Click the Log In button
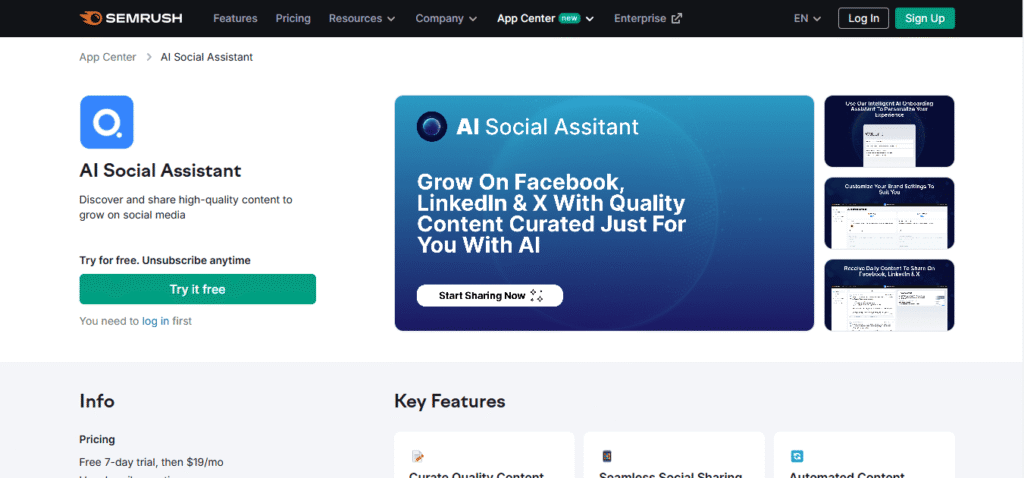This screenshot has width=1024, height=478. [x=863, y=18]
